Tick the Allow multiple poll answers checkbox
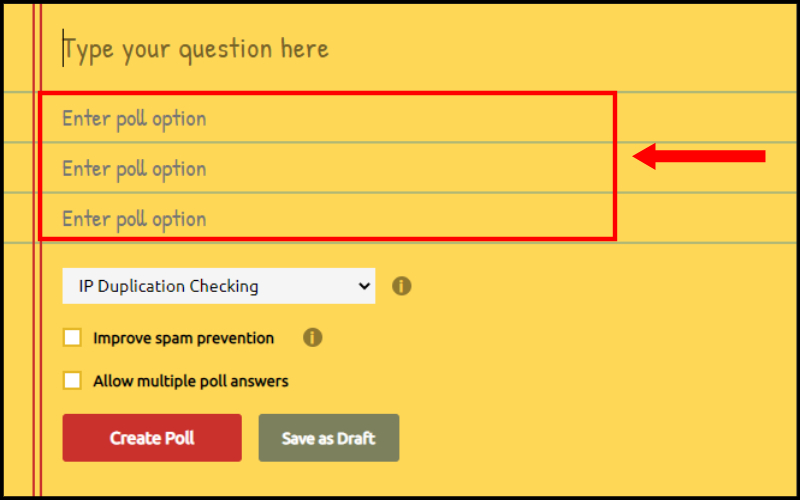The image size is (800, 500). pyautogui.click(x=72, y=381)
